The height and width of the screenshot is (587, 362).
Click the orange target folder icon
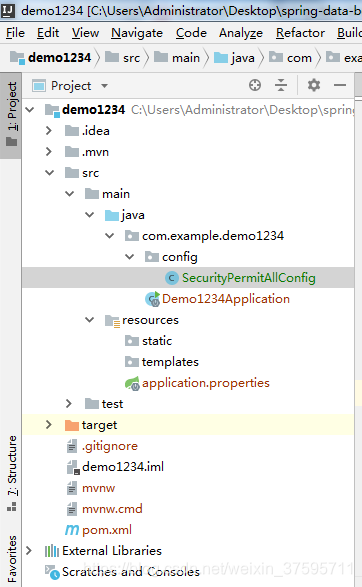(72, 425)
